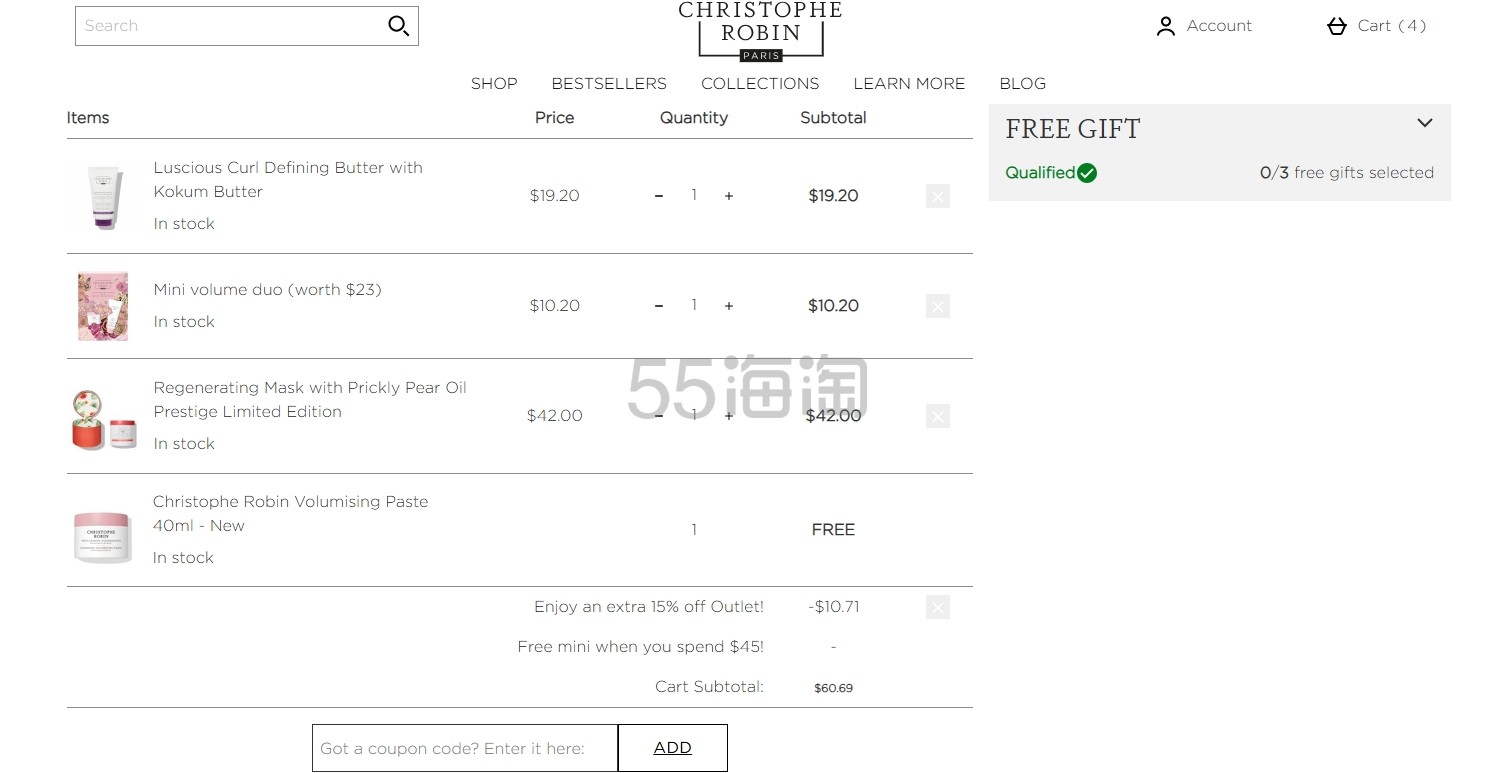Viewport: 1495px width, 773px height.
Task: Open the Account user icon
Action: (x=1165, y=26)
